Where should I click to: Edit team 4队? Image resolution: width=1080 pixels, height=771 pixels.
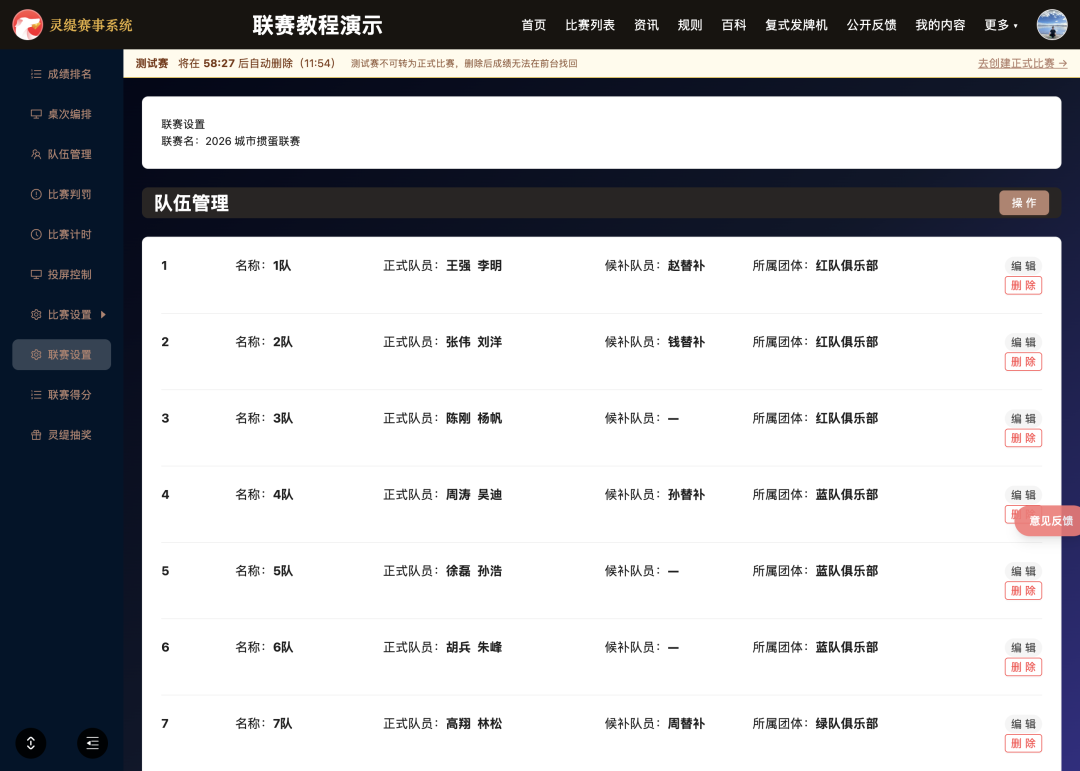coord(1024,495)
